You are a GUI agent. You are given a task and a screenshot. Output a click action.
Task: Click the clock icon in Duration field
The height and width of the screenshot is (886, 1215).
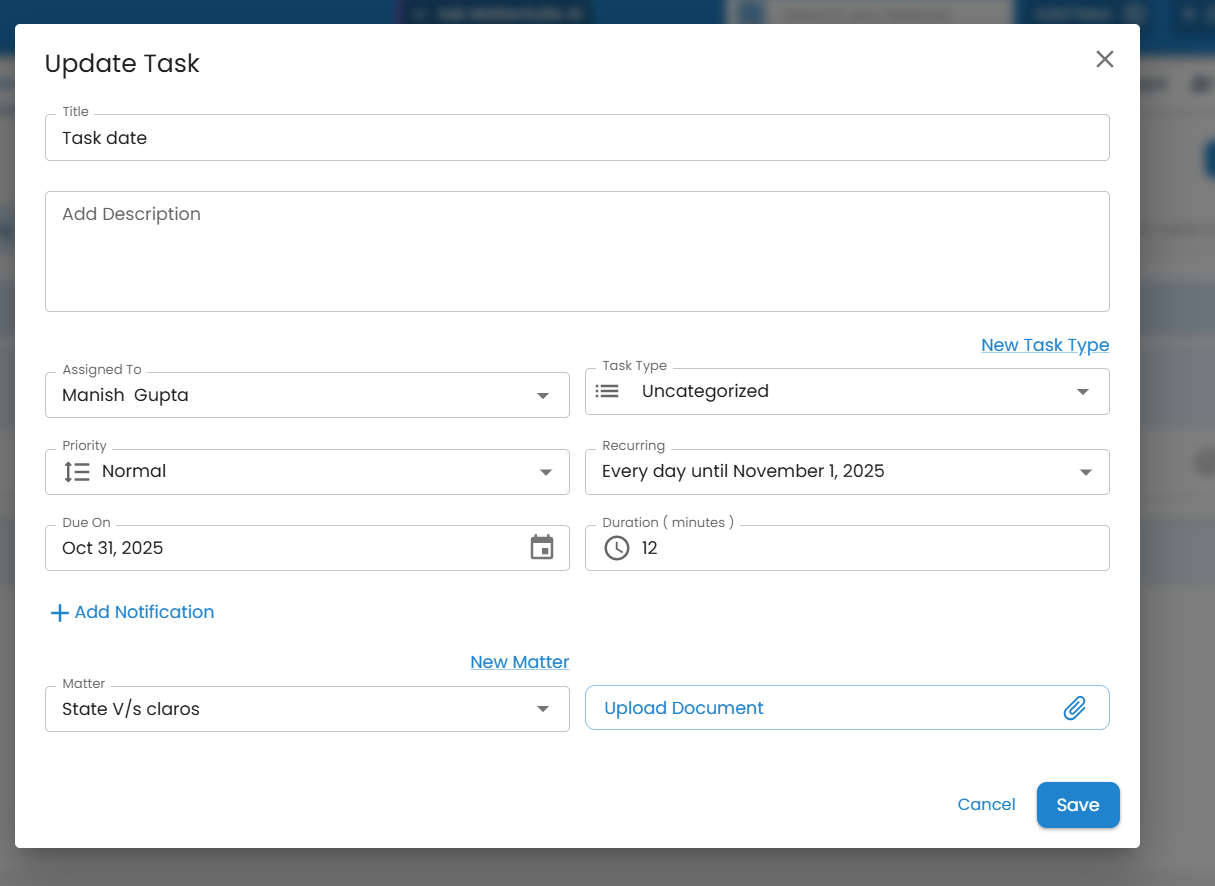[x=617, y=548]
